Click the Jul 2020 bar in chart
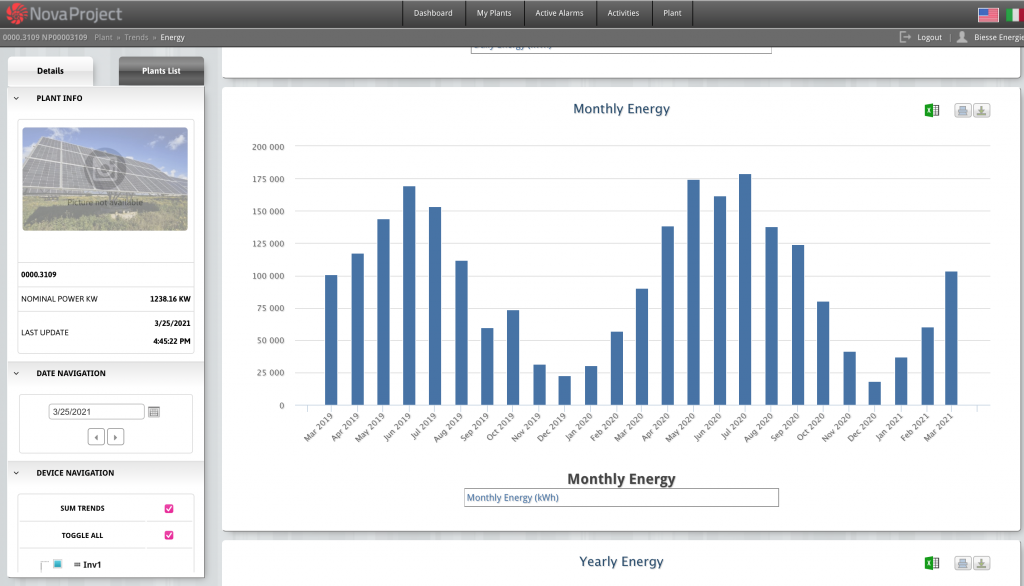This screenshot has width=1024, height=586. (x=744, y=289)
